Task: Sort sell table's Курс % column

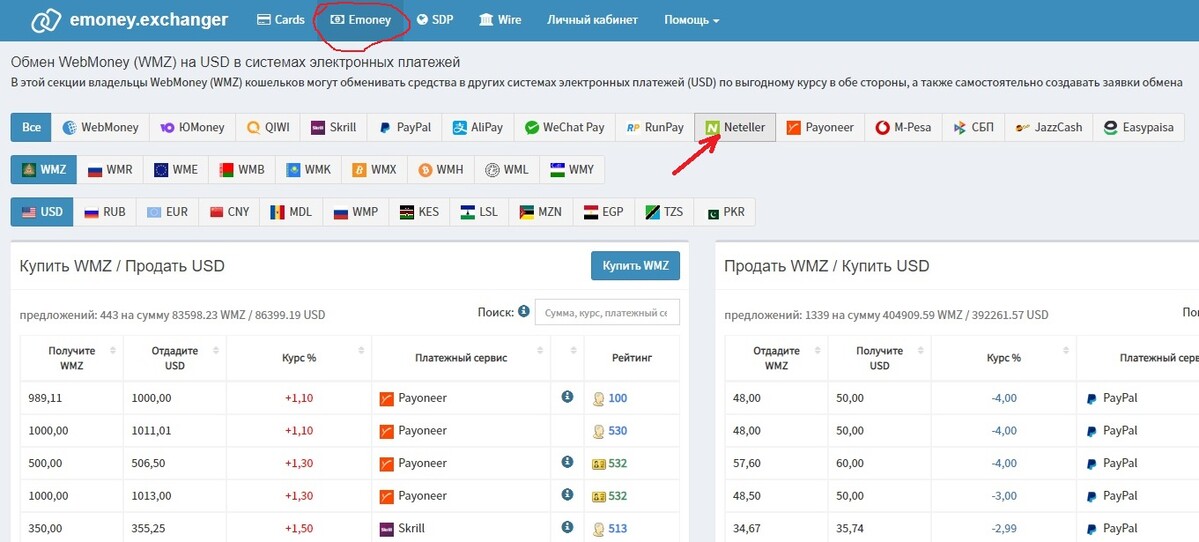Action: [1004, 358]
